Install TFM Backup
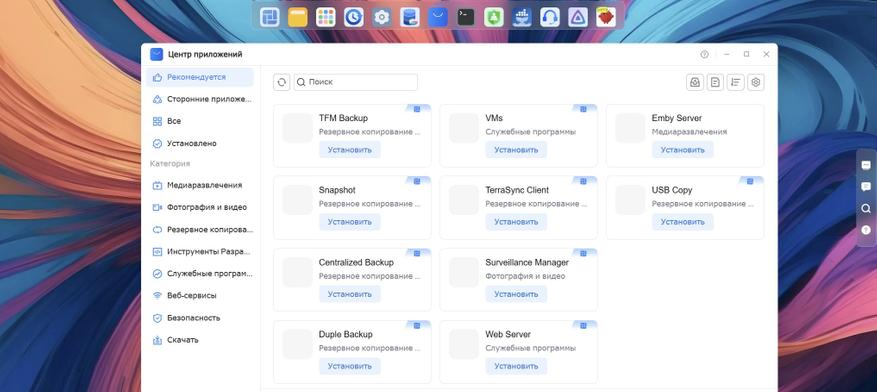Viewport: 877px width, 392px height. coord(350,150)
